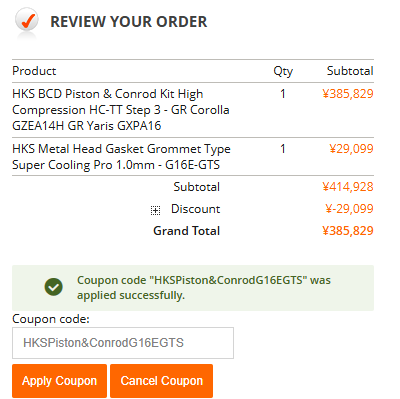
Task: Click the orange checkmark review icon
Action: pos(27,21)
